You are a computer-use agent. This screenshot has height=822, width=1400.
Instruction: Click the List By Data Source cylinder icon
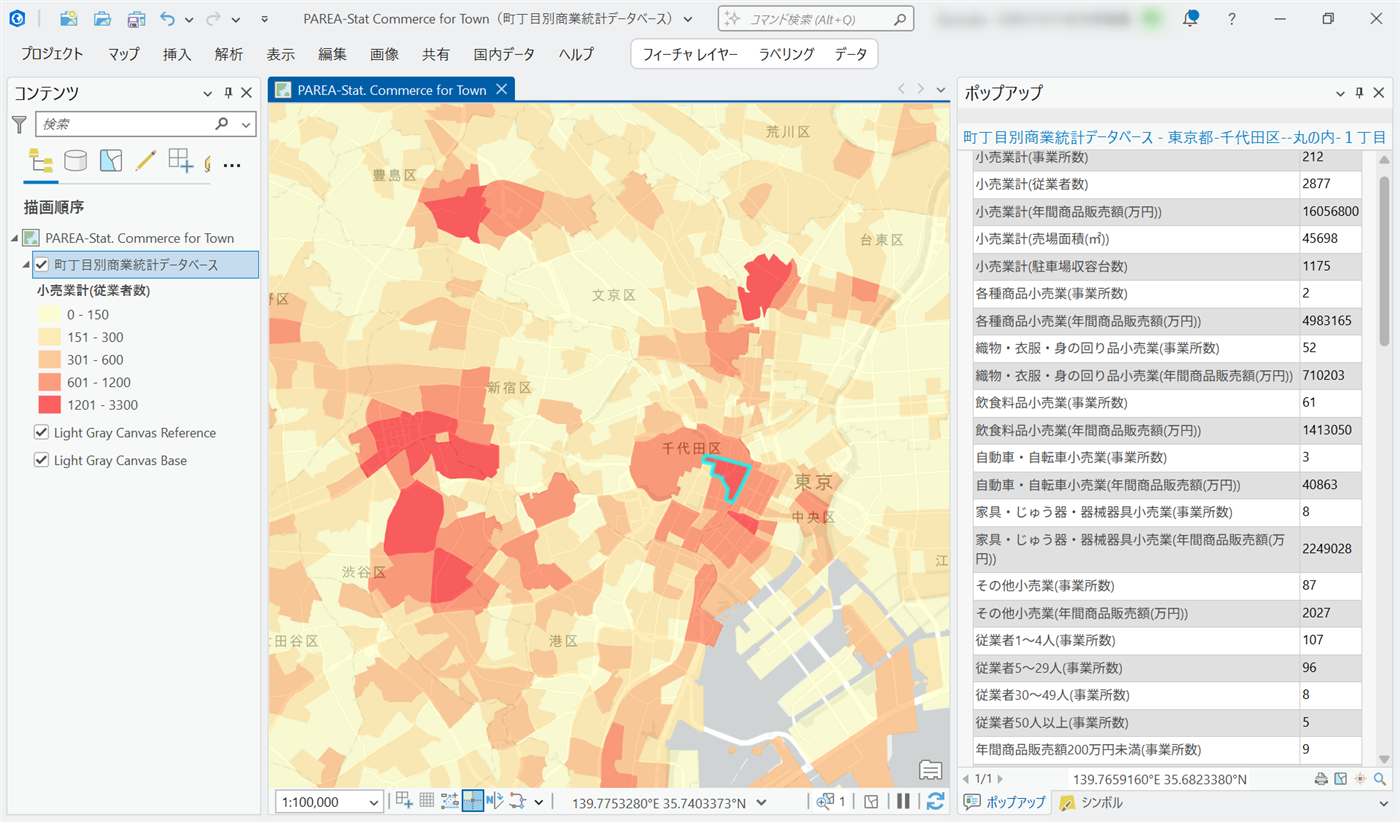pyautogui.click(x=75, y=161)
